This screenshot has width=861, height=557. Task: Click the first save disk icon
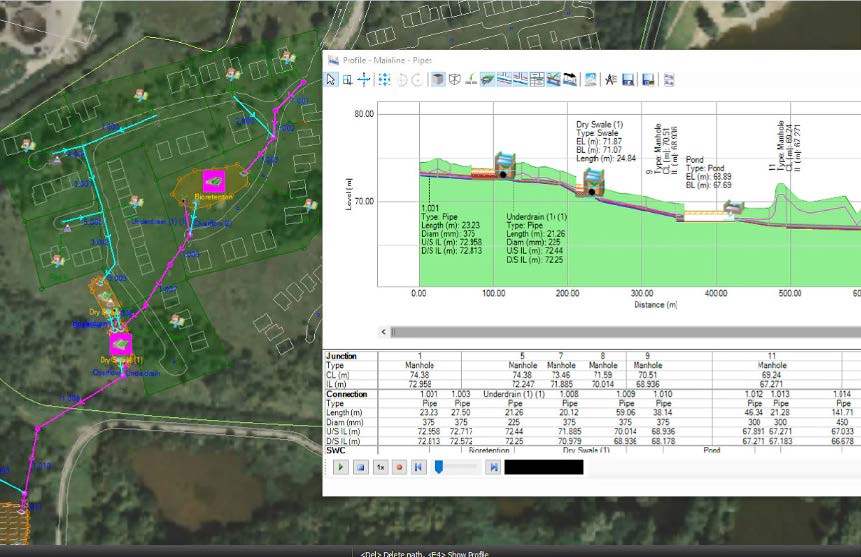click(x=627, y=80)
